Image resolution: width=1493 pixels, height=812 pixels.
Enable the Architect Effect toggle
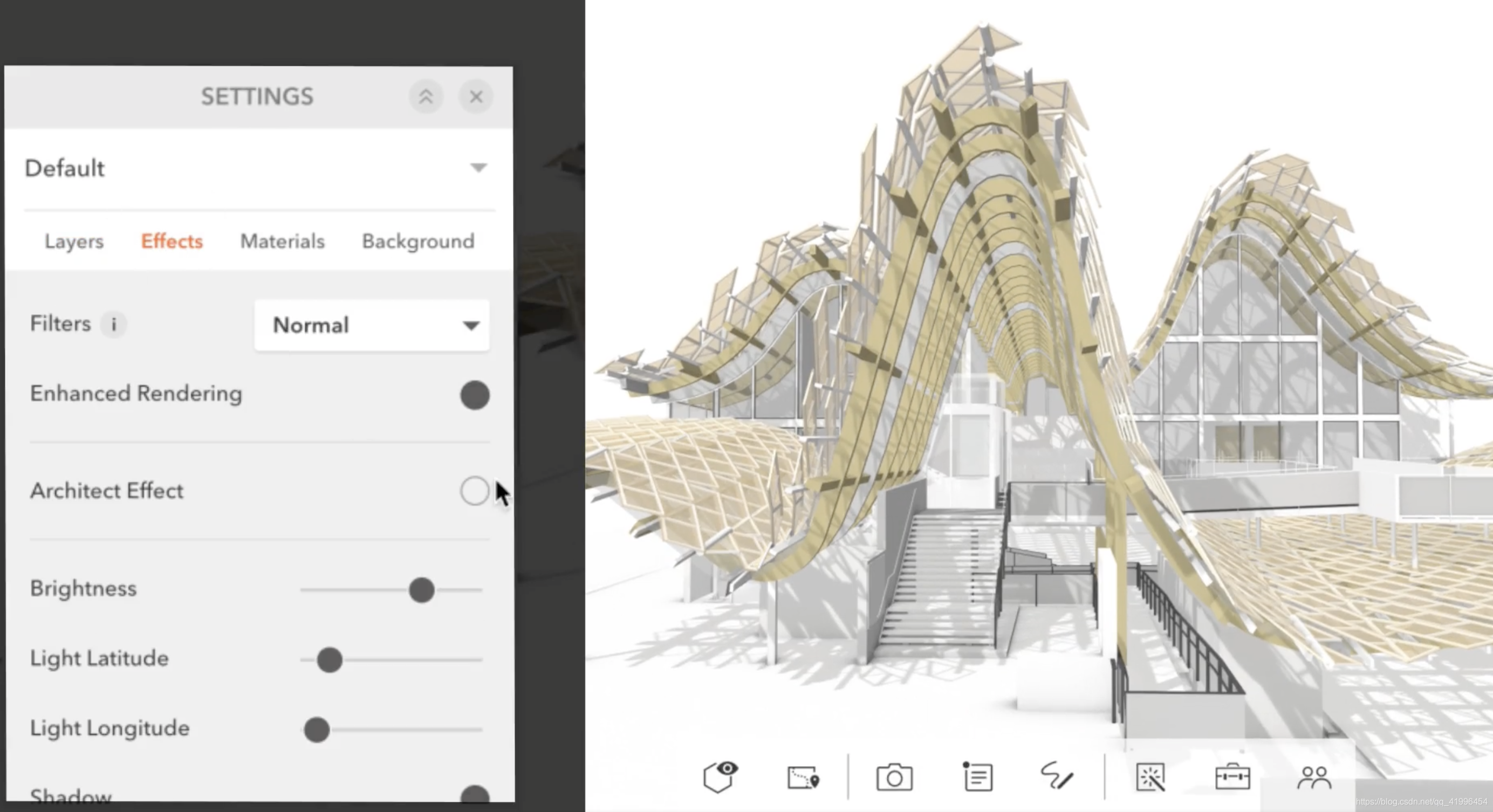coord(475,491)
